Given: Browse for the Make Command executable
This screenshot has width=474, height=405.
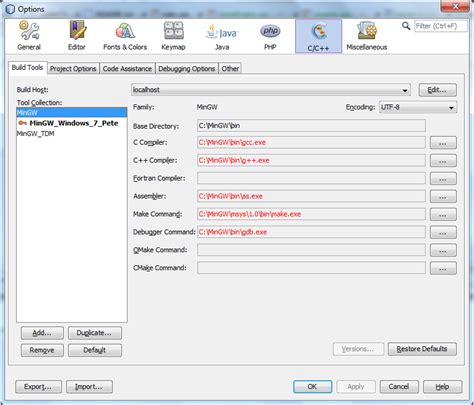Looking at the screenshot, I should point(443,214).
